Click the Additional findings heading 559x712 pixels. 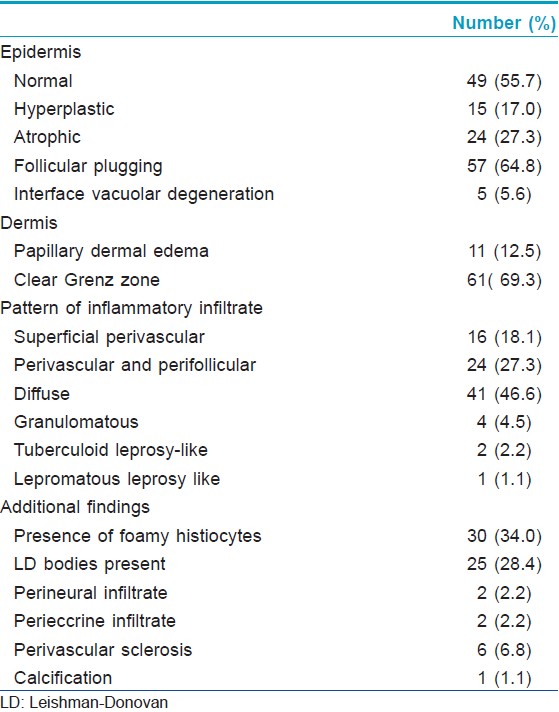click(x=75, y=507)
